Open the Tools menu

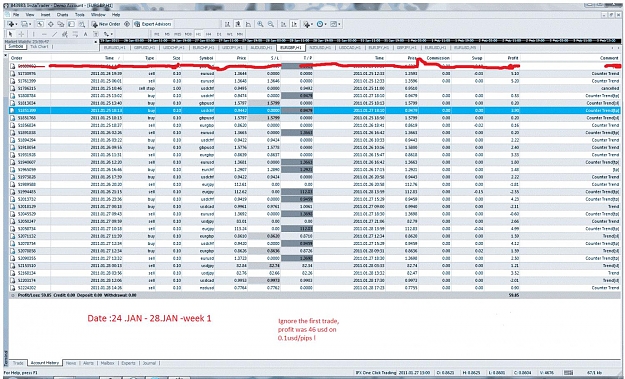(x=80, y=14)
